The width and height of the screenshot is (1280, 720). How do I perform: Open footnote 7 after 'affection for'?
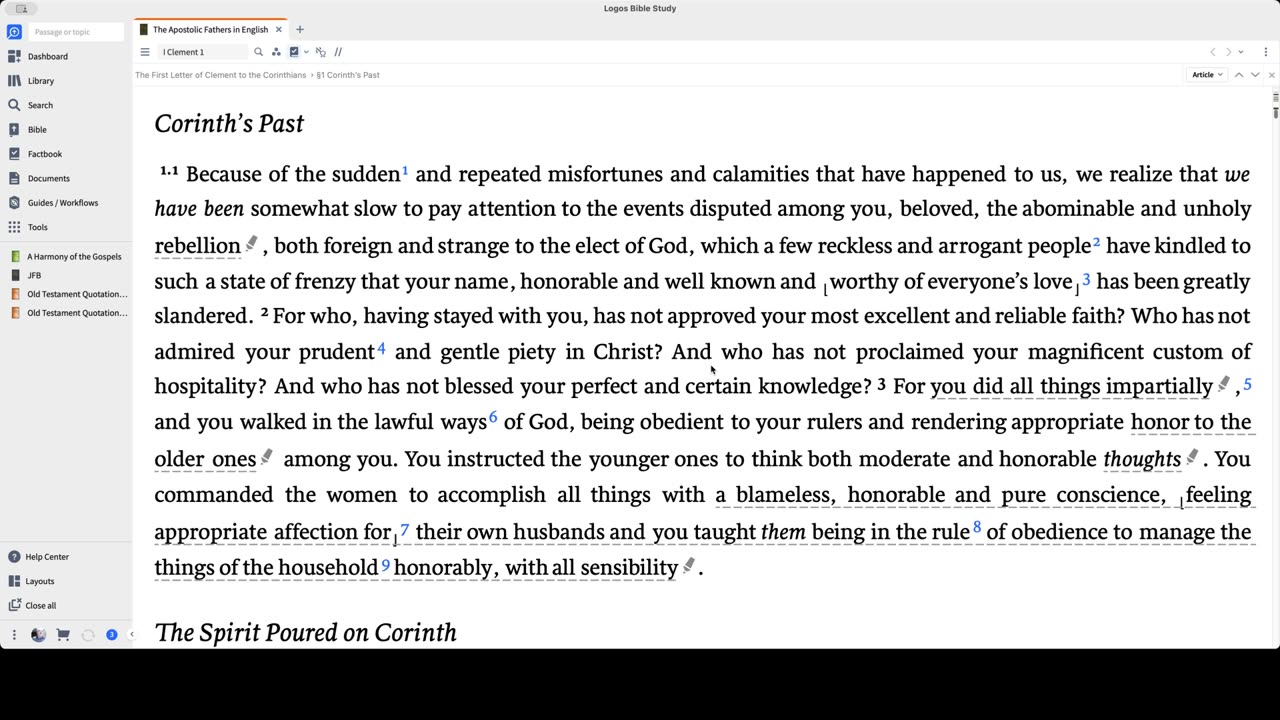405,529
